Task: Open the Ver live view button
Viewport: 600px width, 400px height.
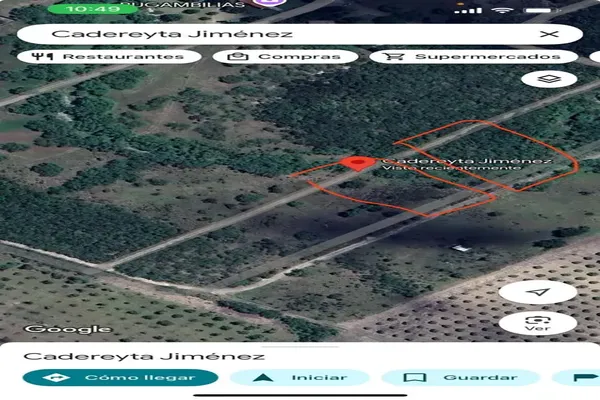Action: point(538,323)
